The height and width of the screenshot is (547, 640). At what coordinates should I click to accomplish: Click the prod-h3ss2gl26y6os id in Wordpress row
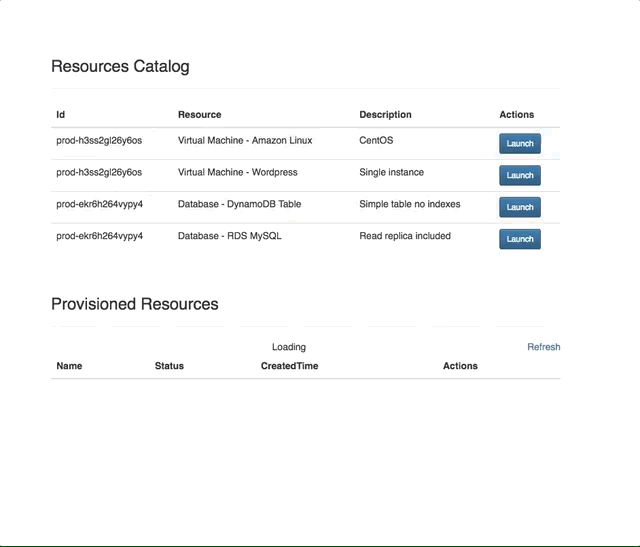99,172
